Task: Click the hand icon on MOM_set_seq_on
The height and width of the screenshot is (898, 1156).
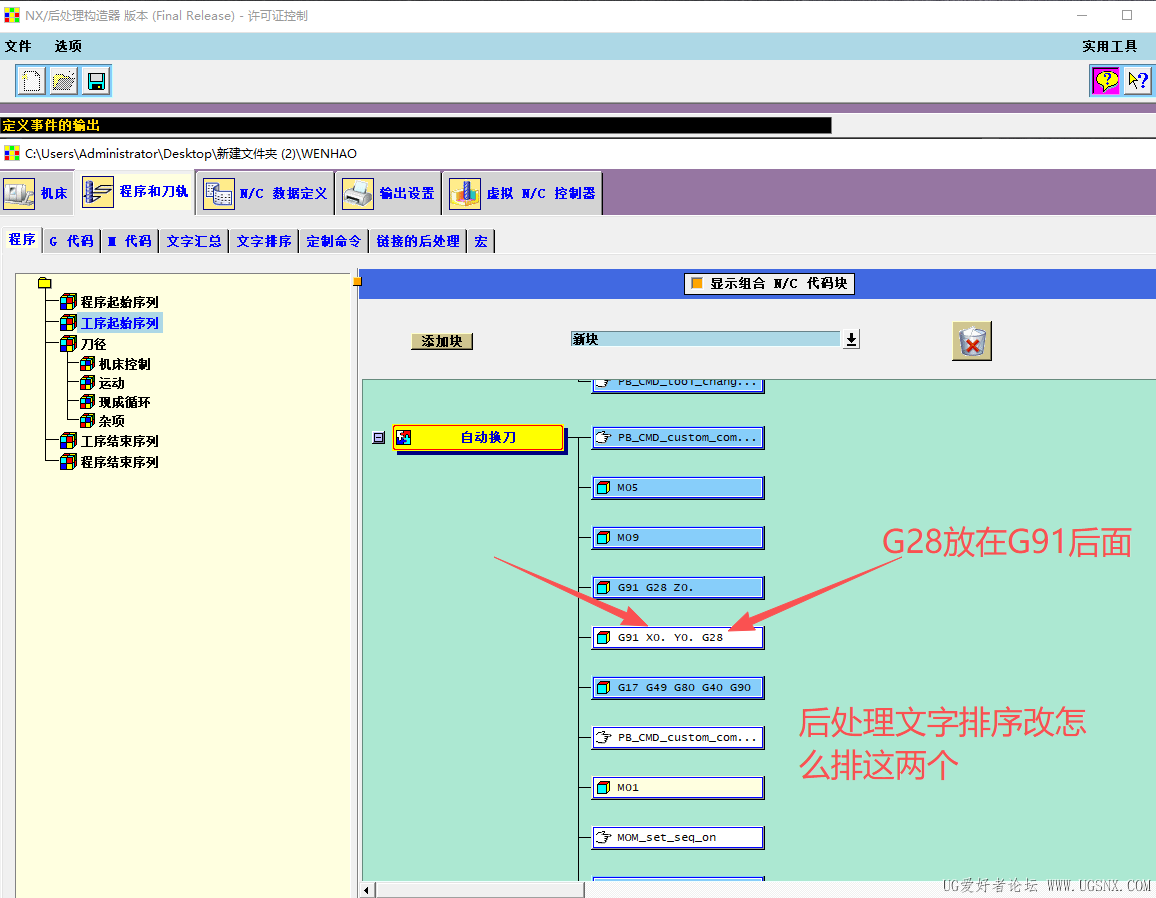Action: tap(603, 838)
